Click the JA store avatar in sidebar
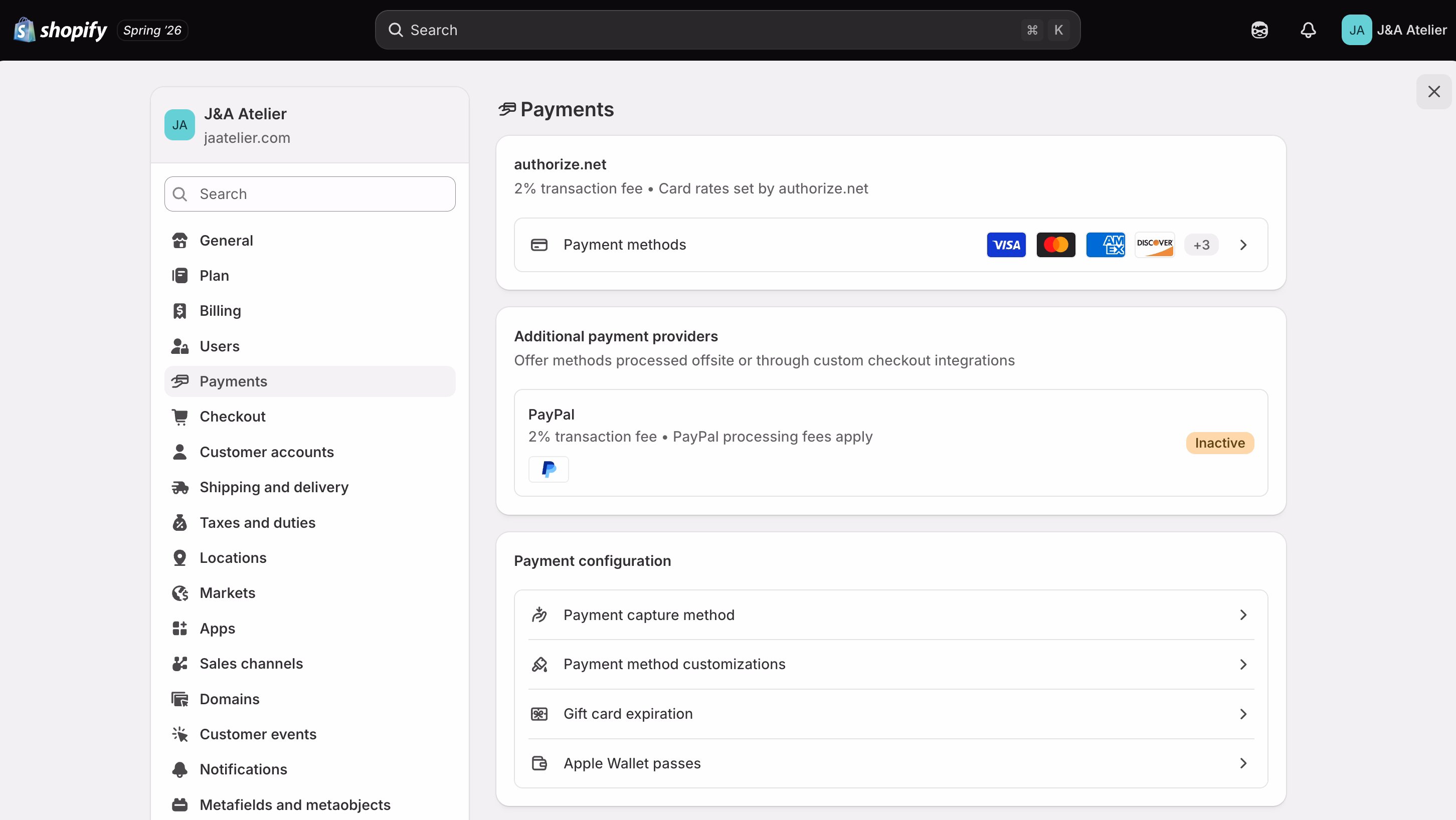This screenshot has height=820, width=1456. 179,125
